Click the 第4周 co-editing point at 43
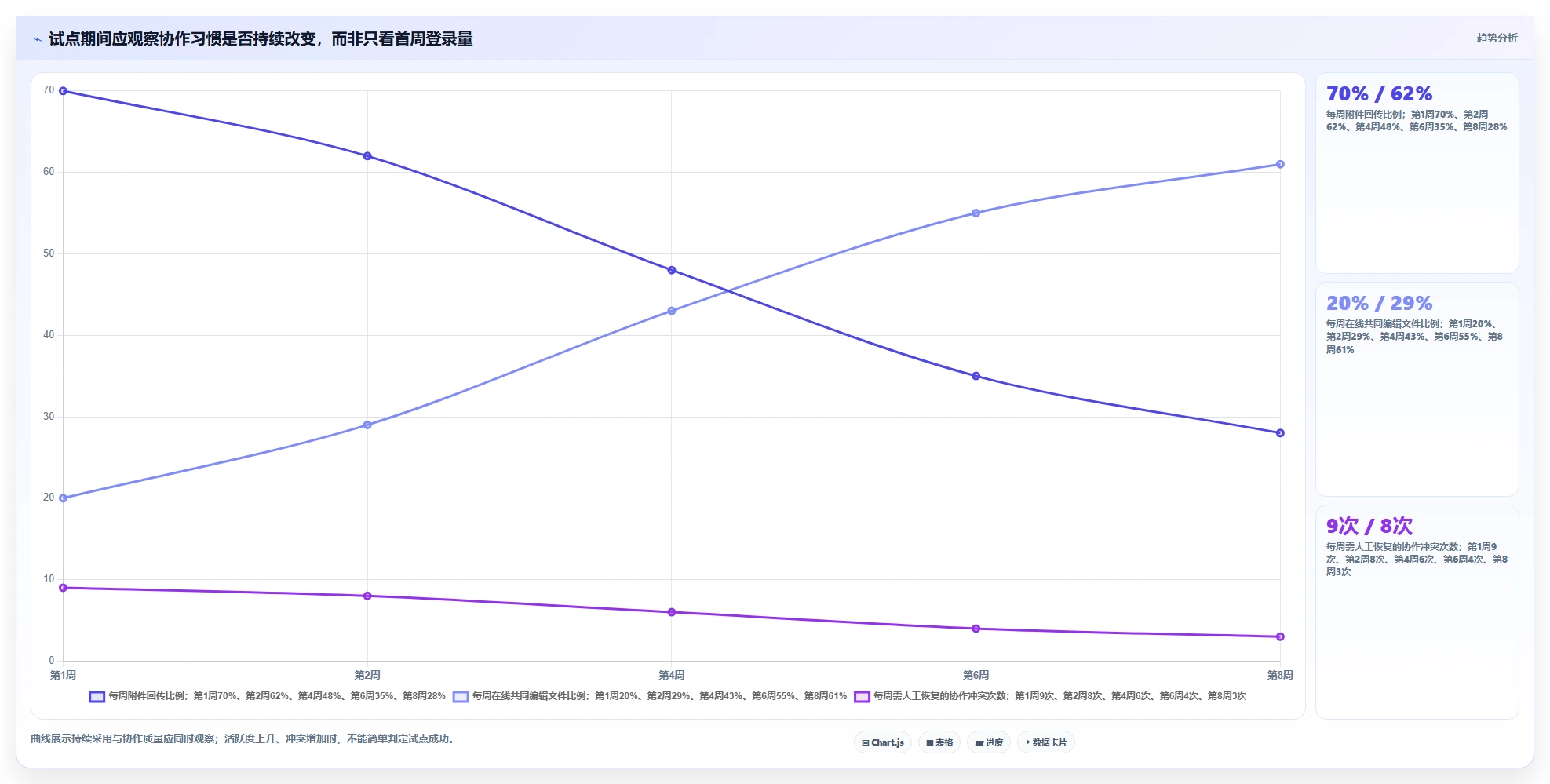Image resolution: width=1550 pixels, height=784 pixels. [672, 311]
